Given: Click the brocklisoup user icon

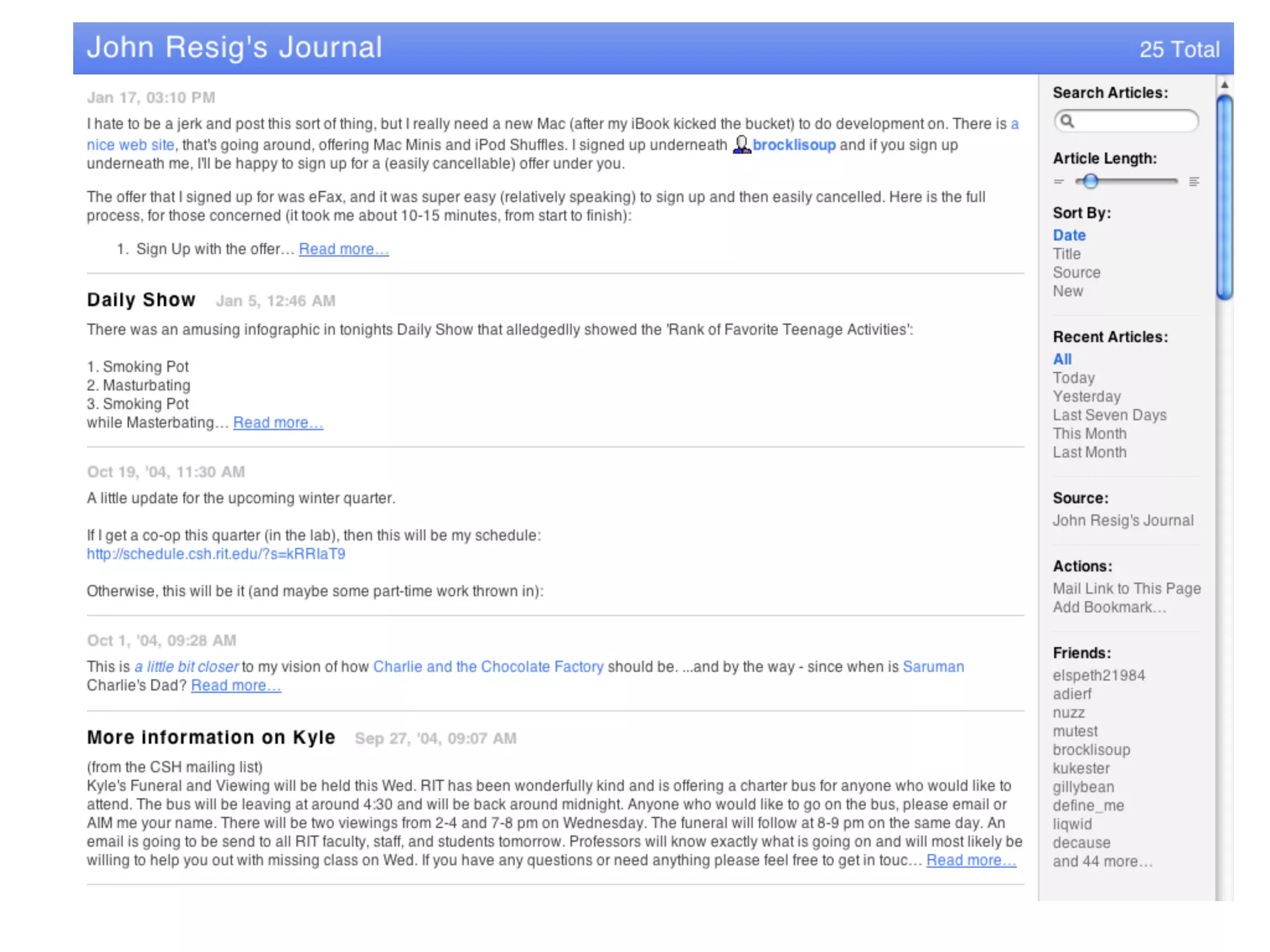Looking at the screenshot, I should (x=741, y=144).
